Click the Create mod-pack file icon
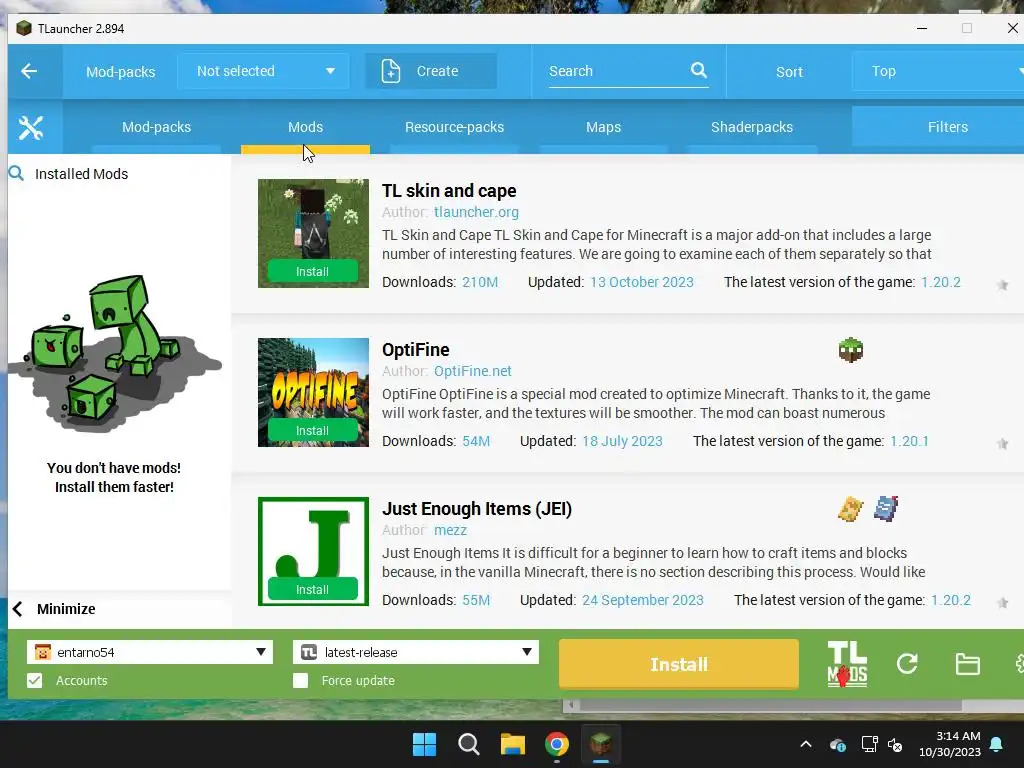Image resolution: width=1024 pixels, height=768 pixels. [x=391, y=71]
